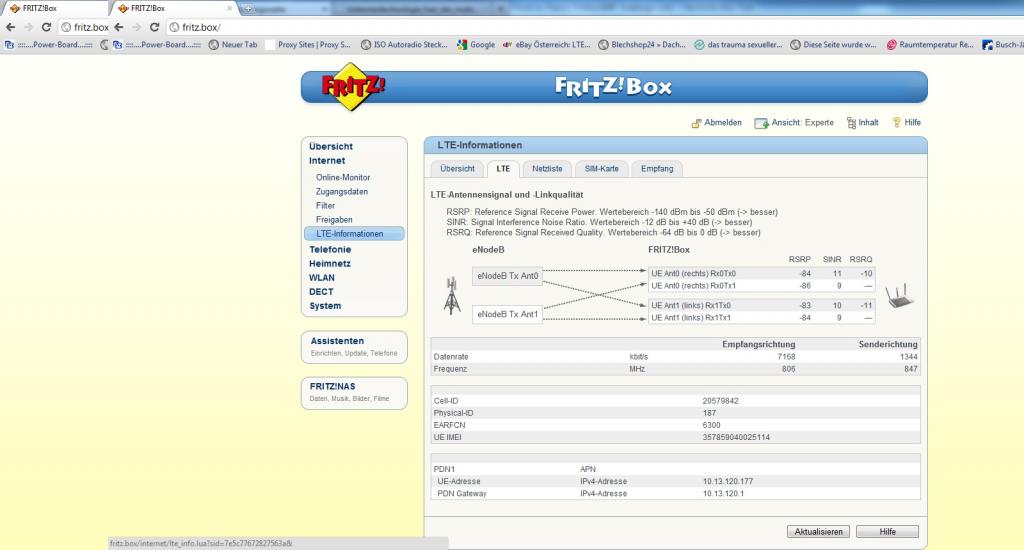Click the Neuer Tab bookmark favicon
The height and width of the screenshot is (550, 1024).
(214, 45)
